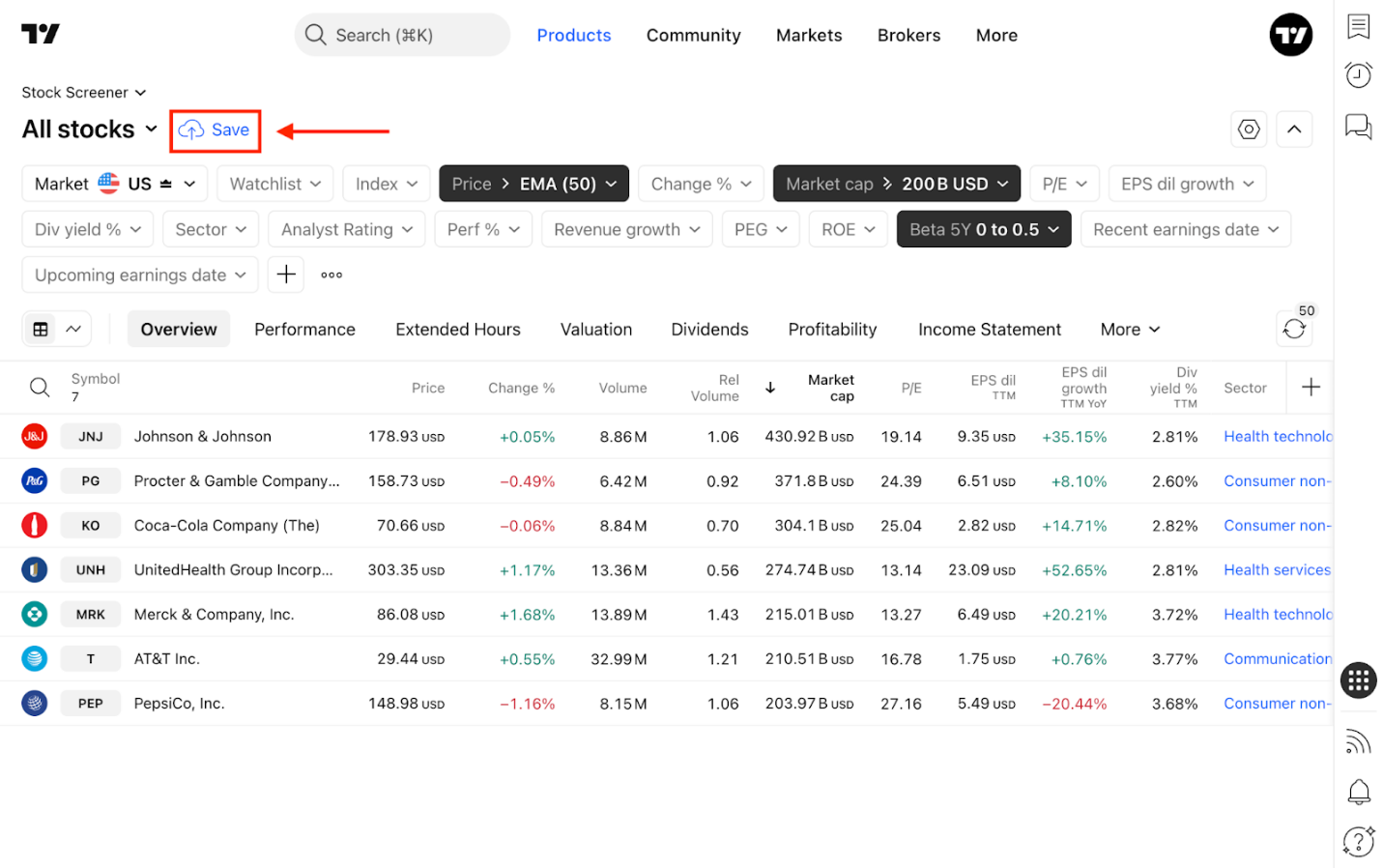Open the Beta 5Y filter dropdown
Image resolution: width=1383 pixels, height=868 pixels.
[984, 229]
